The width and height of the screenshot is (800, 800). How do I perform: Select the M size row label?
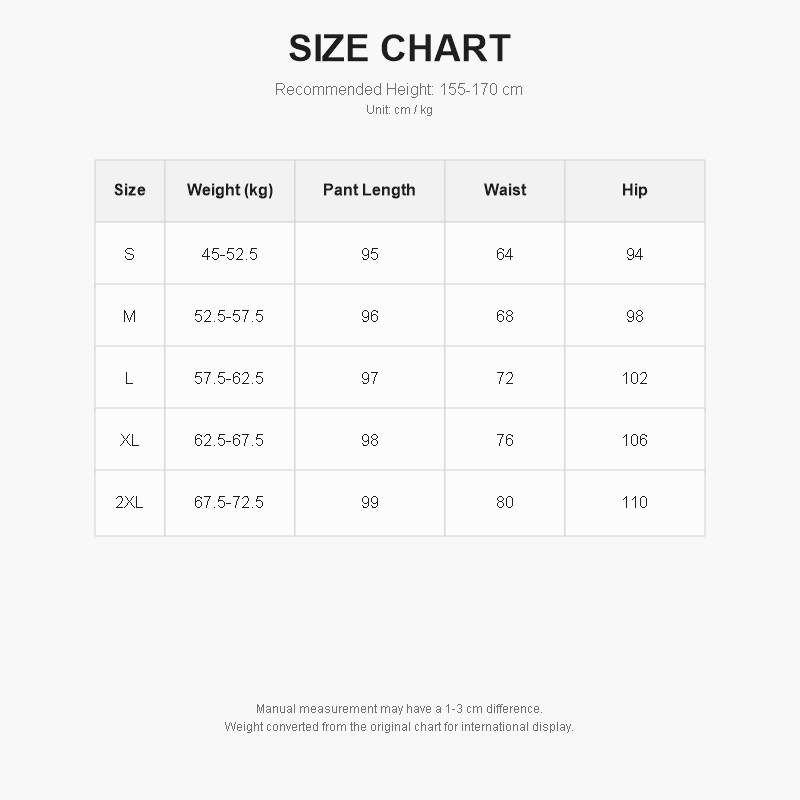(130, 316)
